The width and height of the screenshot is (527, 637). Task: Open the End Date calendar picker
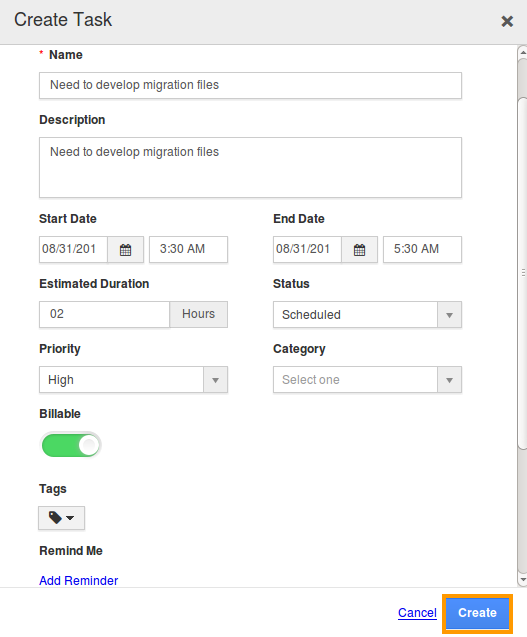click(x=360, y=249)
